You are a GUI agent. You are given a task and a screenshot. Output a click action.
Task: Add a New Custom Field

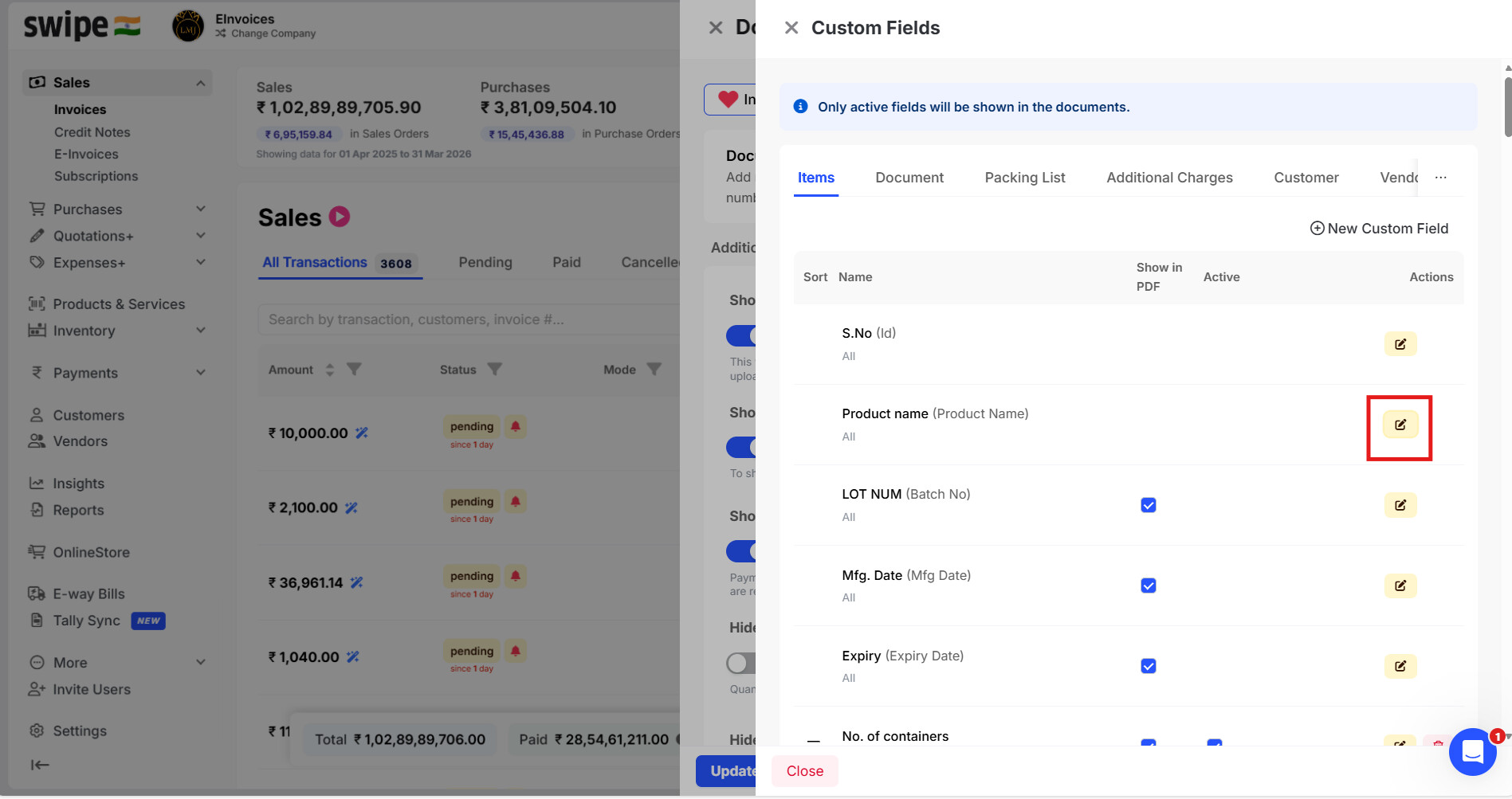1379,229
